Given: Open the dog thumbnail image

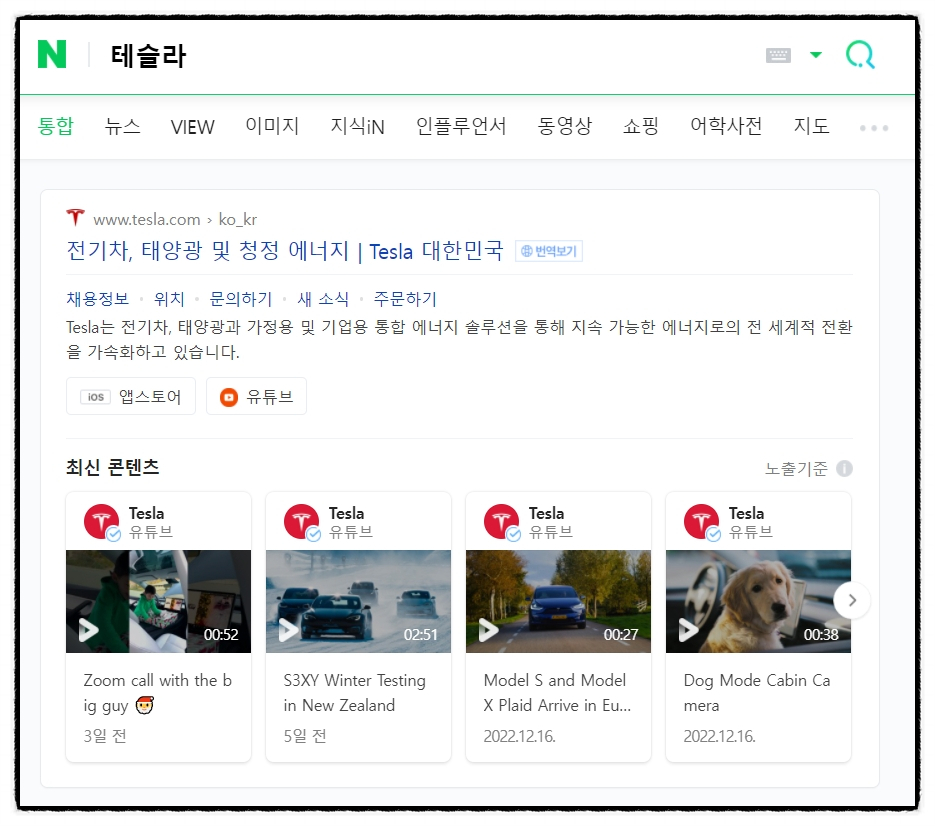Looking at the screenshot, I should click(x=758, y=601).
